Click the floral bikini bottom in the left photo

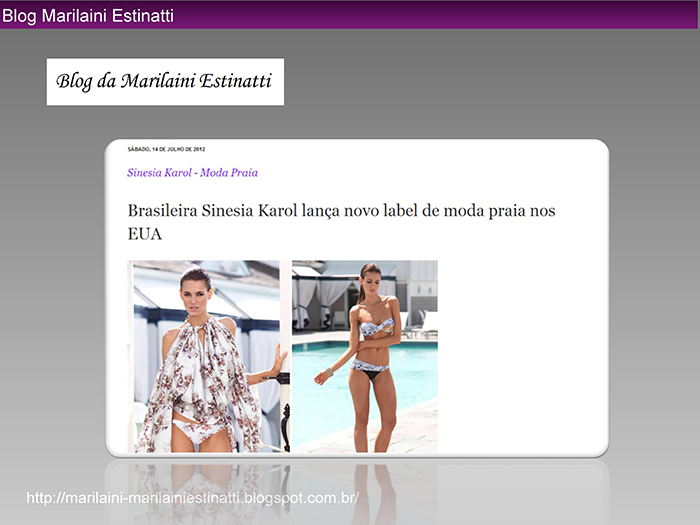click(199, 430)
